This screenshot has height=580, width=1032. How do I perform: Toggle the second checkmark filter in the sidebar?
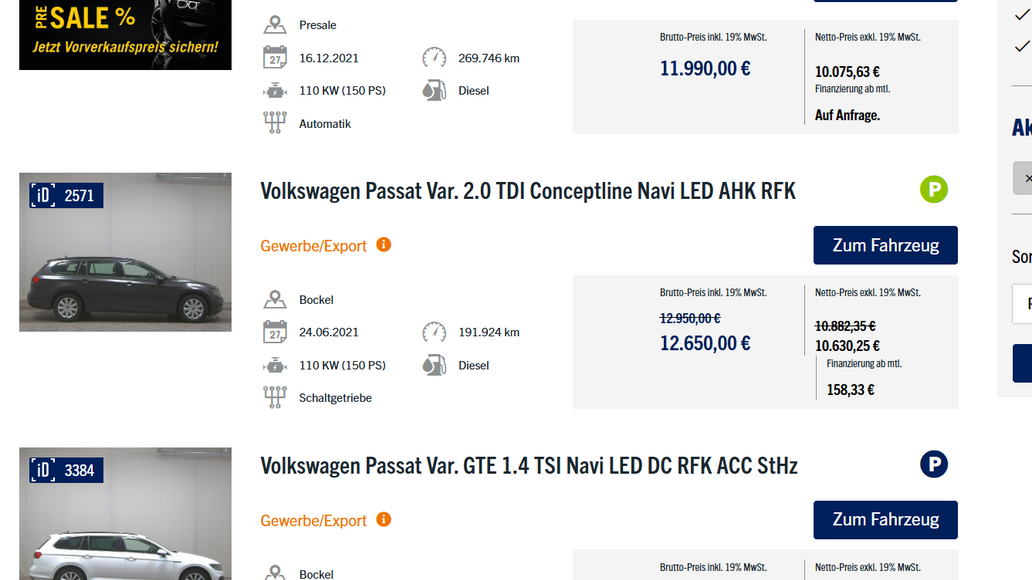click(1022, 45)
